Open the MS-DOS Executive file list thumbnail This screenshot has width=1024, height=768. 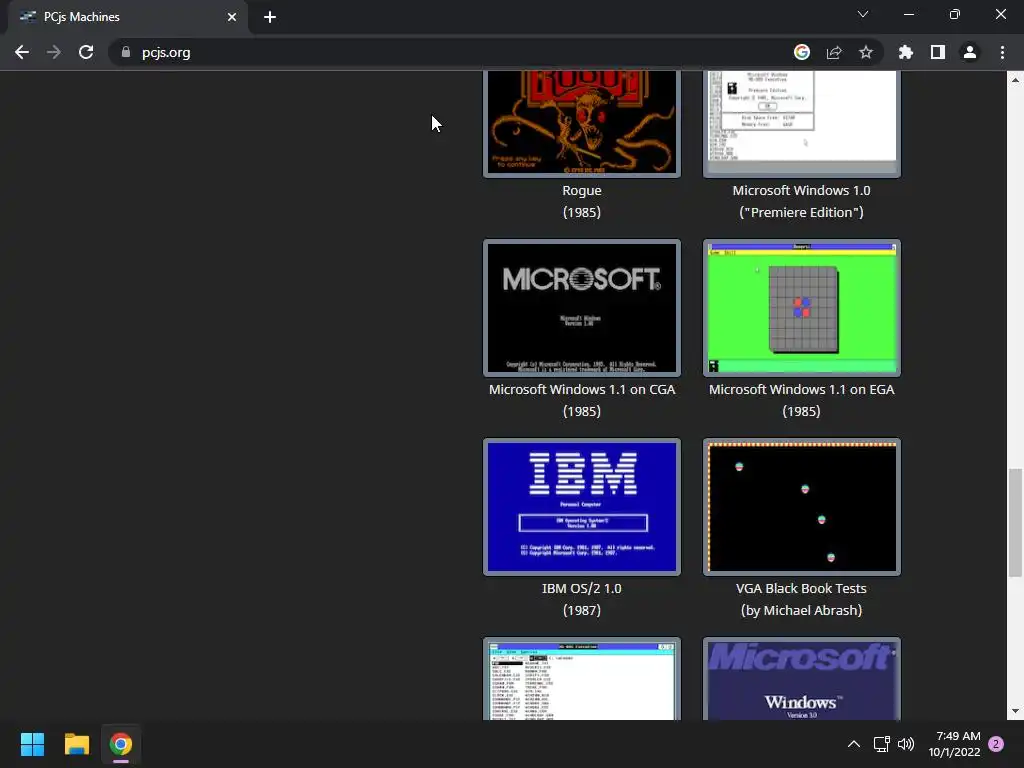[581, 679]
